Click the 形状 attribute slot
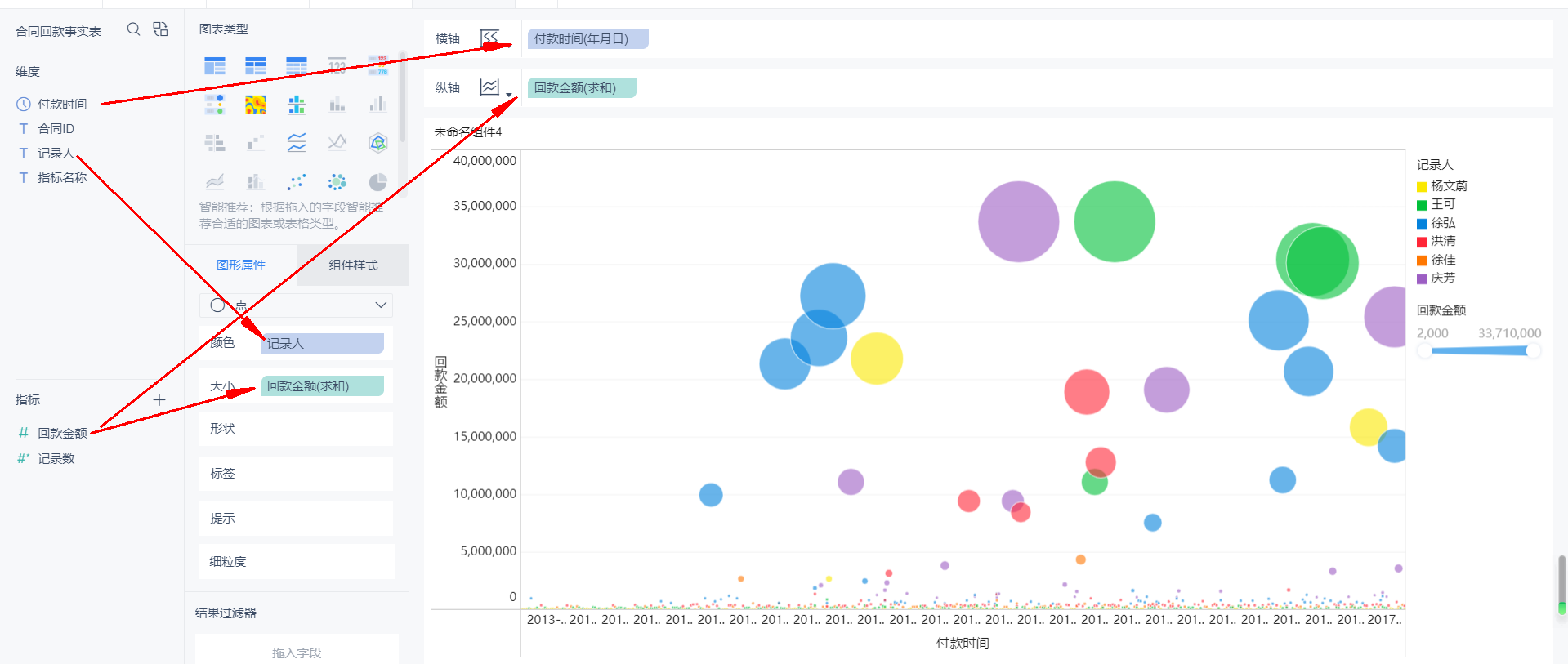The width and height of the screenshot is (1568, 664). click(x=296, y=428)
